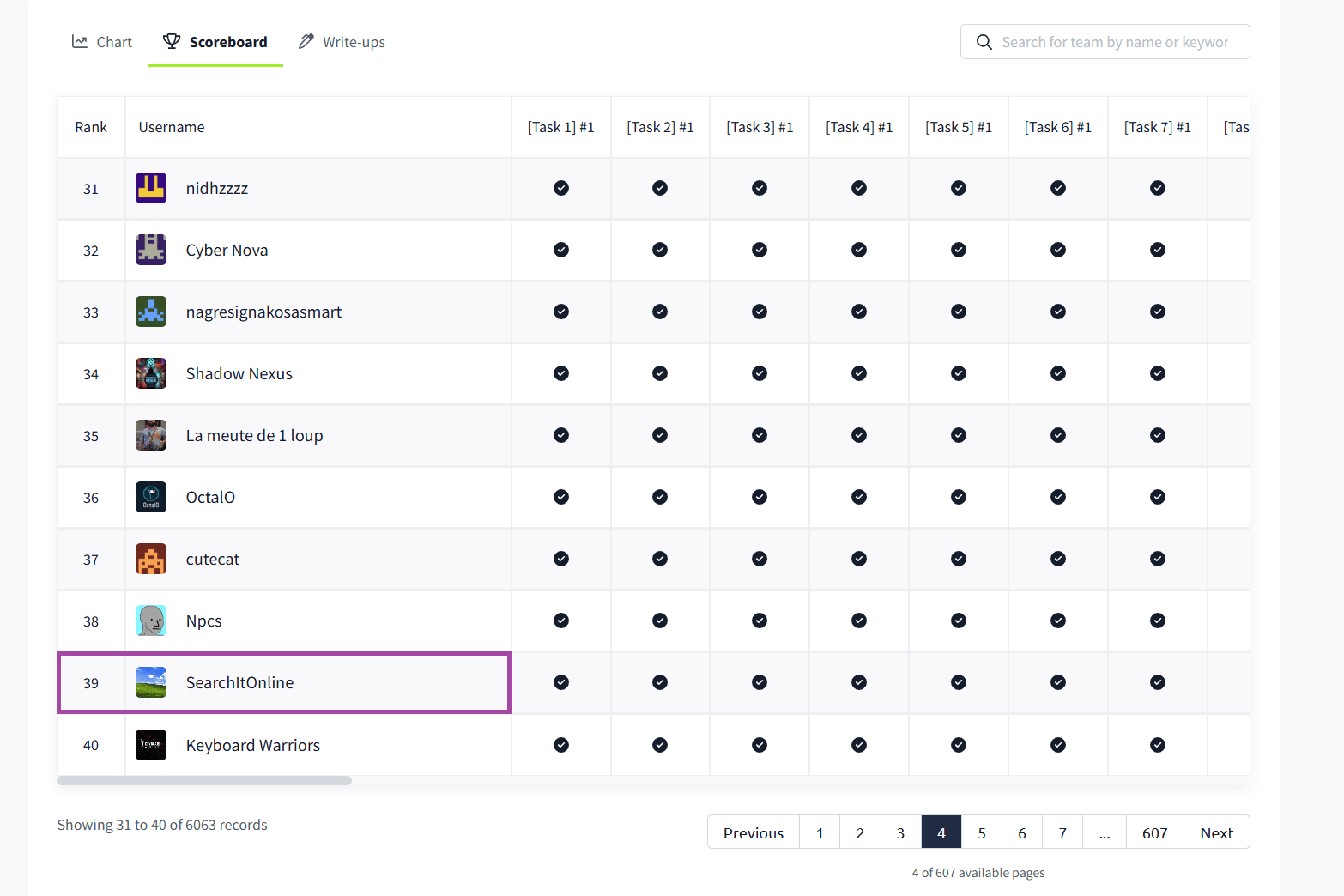Click Task 7 checkmark for Keyboard Warriors

point(1158,745)
